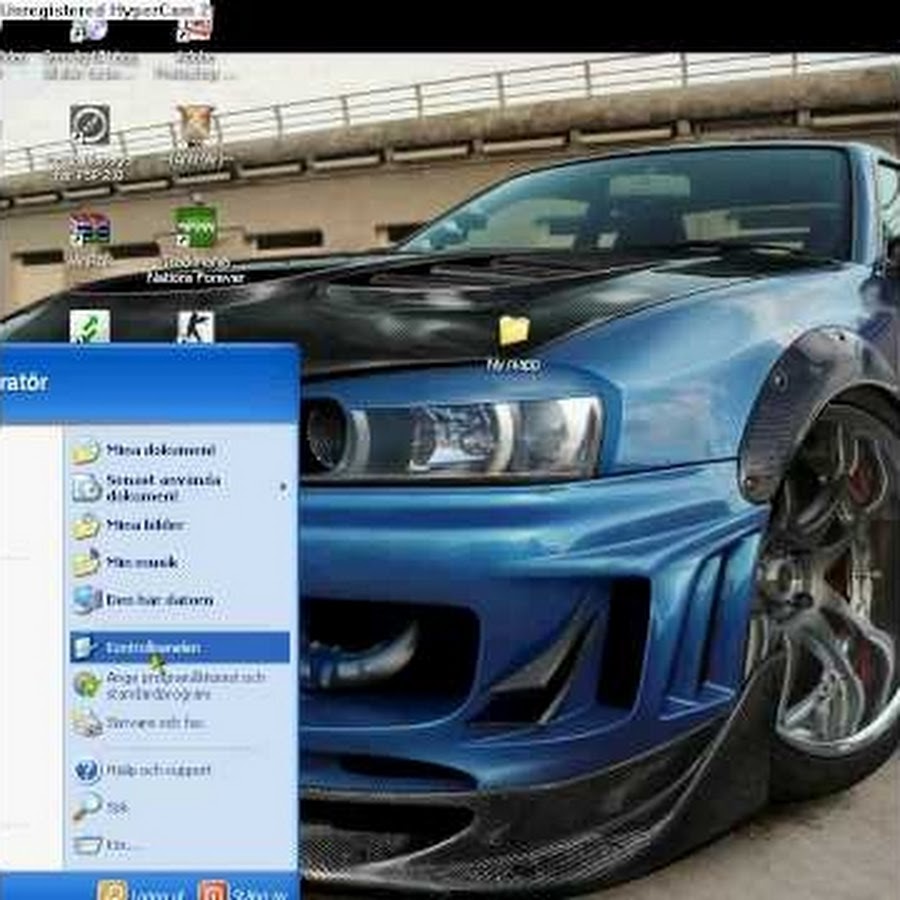
Task: Expand the Senast använda dokument submenu arrow
Action: (x=283, y=488)
